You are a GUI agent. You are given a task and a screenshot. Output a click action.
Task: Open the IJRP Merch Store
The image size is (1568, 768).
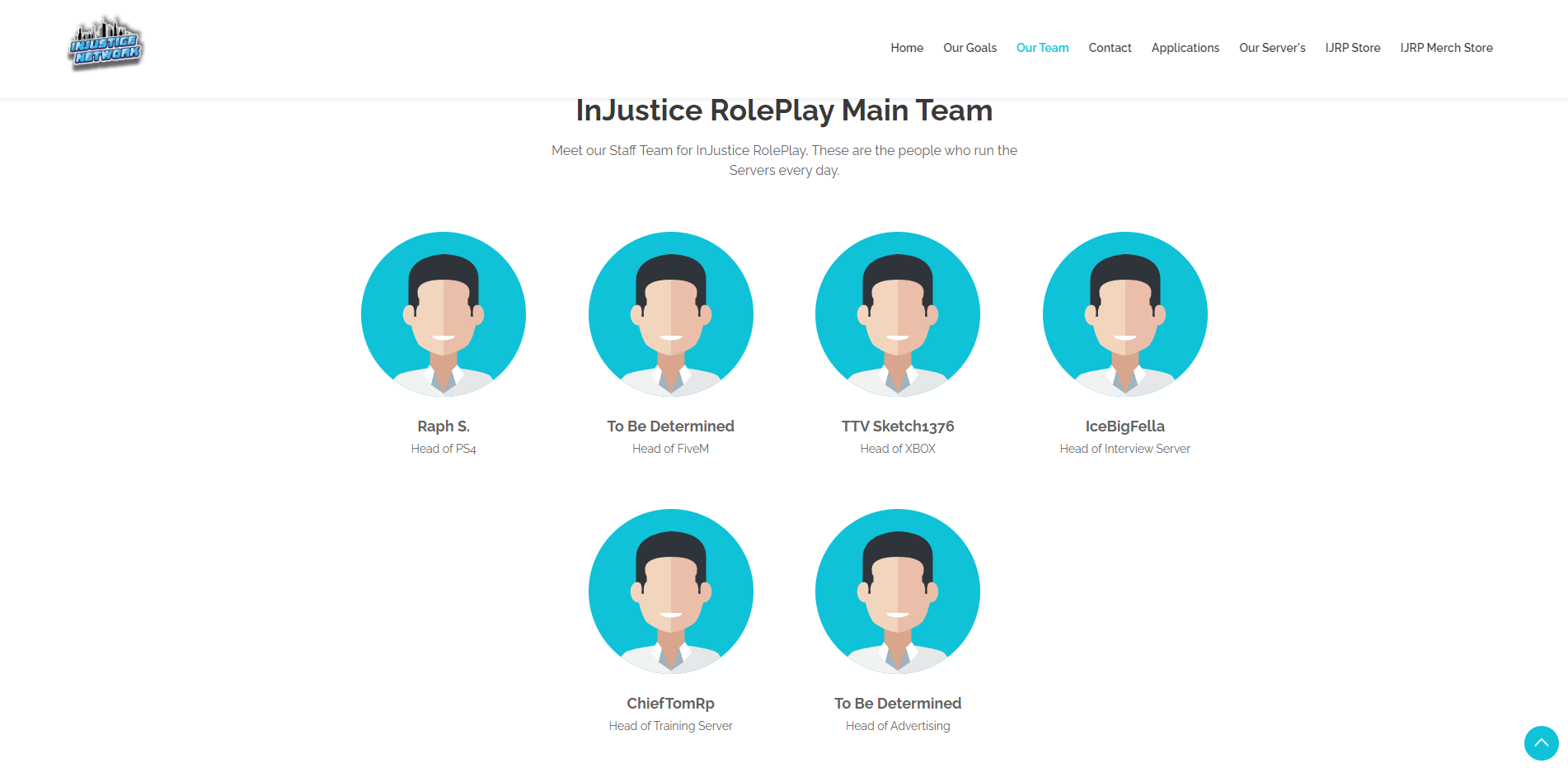pos(1446,48)
